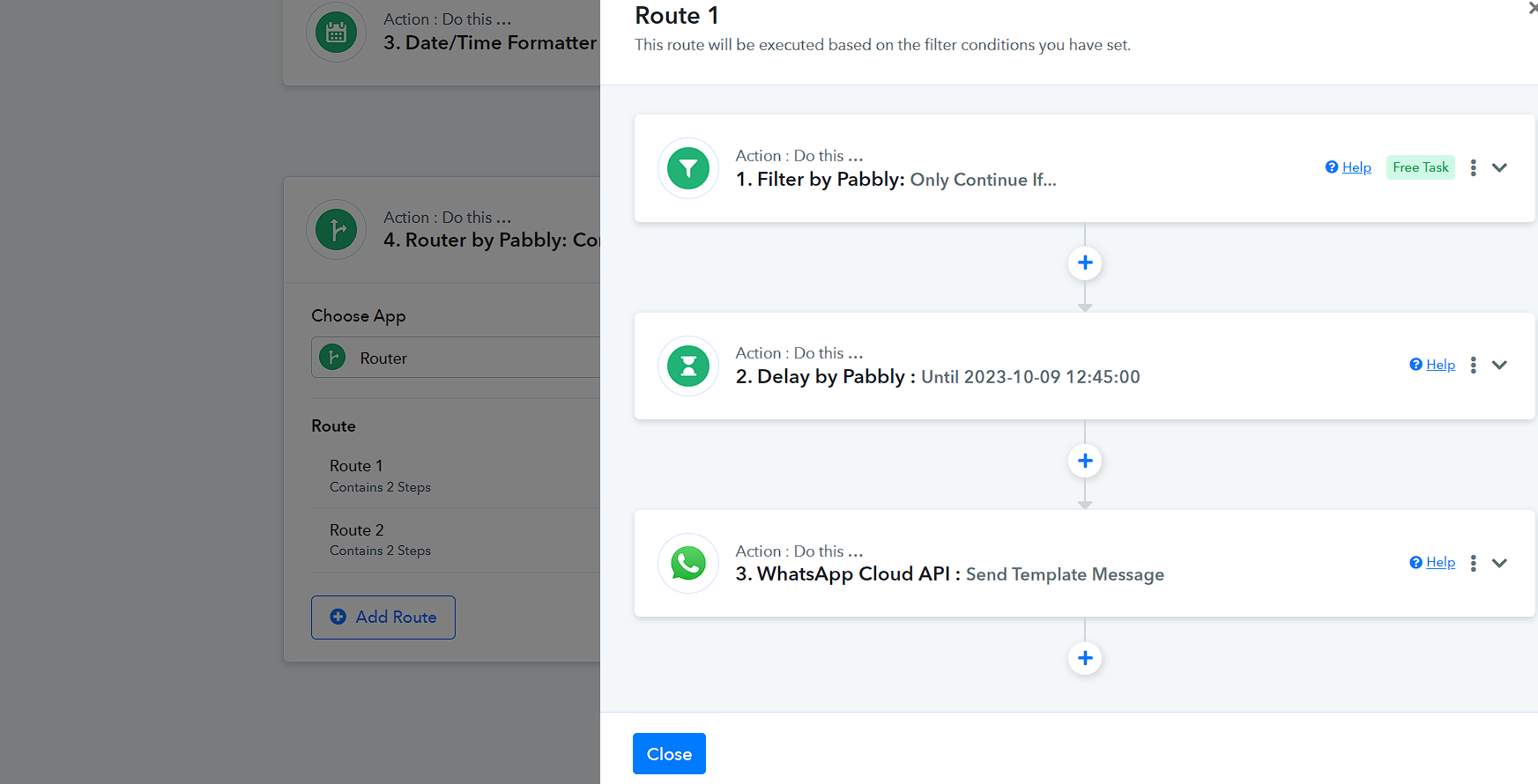1538x784 pixels.
Task: Add step after Delay by Pabbly with plus
Action: coord(1085,461)
